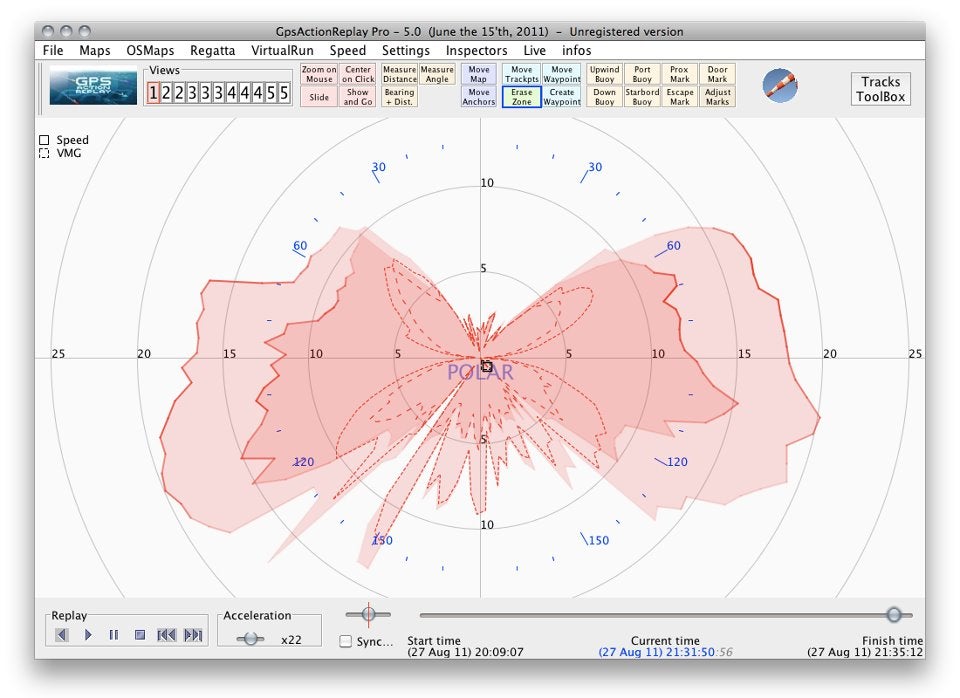Image resolution: width=960 pixels, height=698 pixels.
Task: Select the Move Waypoint tool
Action: [x=561, y=74]
